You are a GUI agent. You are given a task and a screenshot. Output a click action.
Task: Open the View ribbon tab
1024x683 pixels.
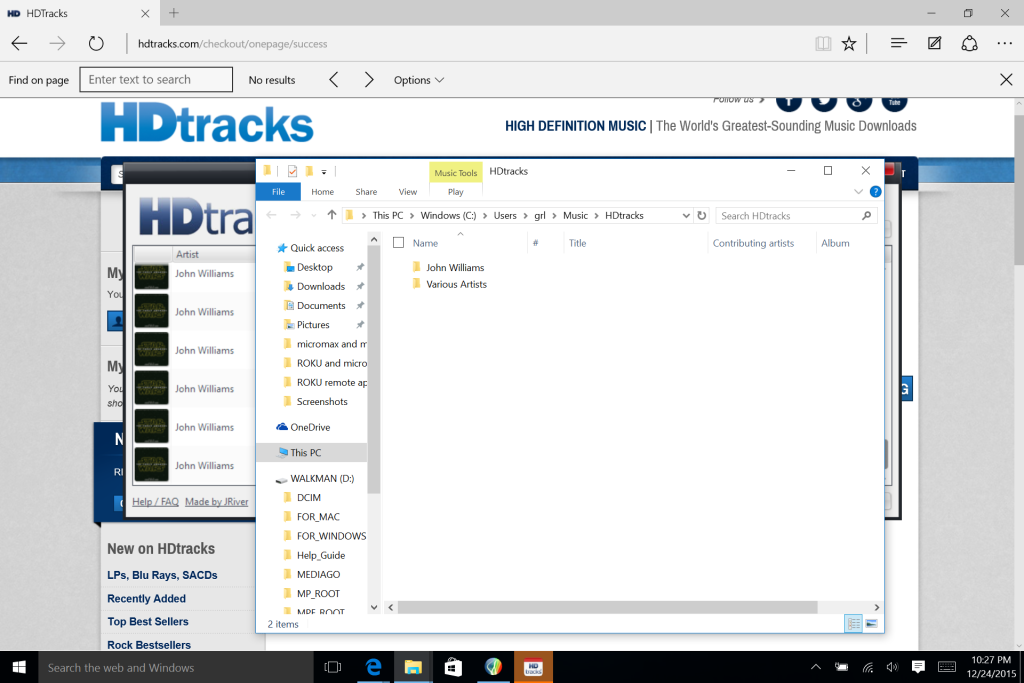pos(408,191)
